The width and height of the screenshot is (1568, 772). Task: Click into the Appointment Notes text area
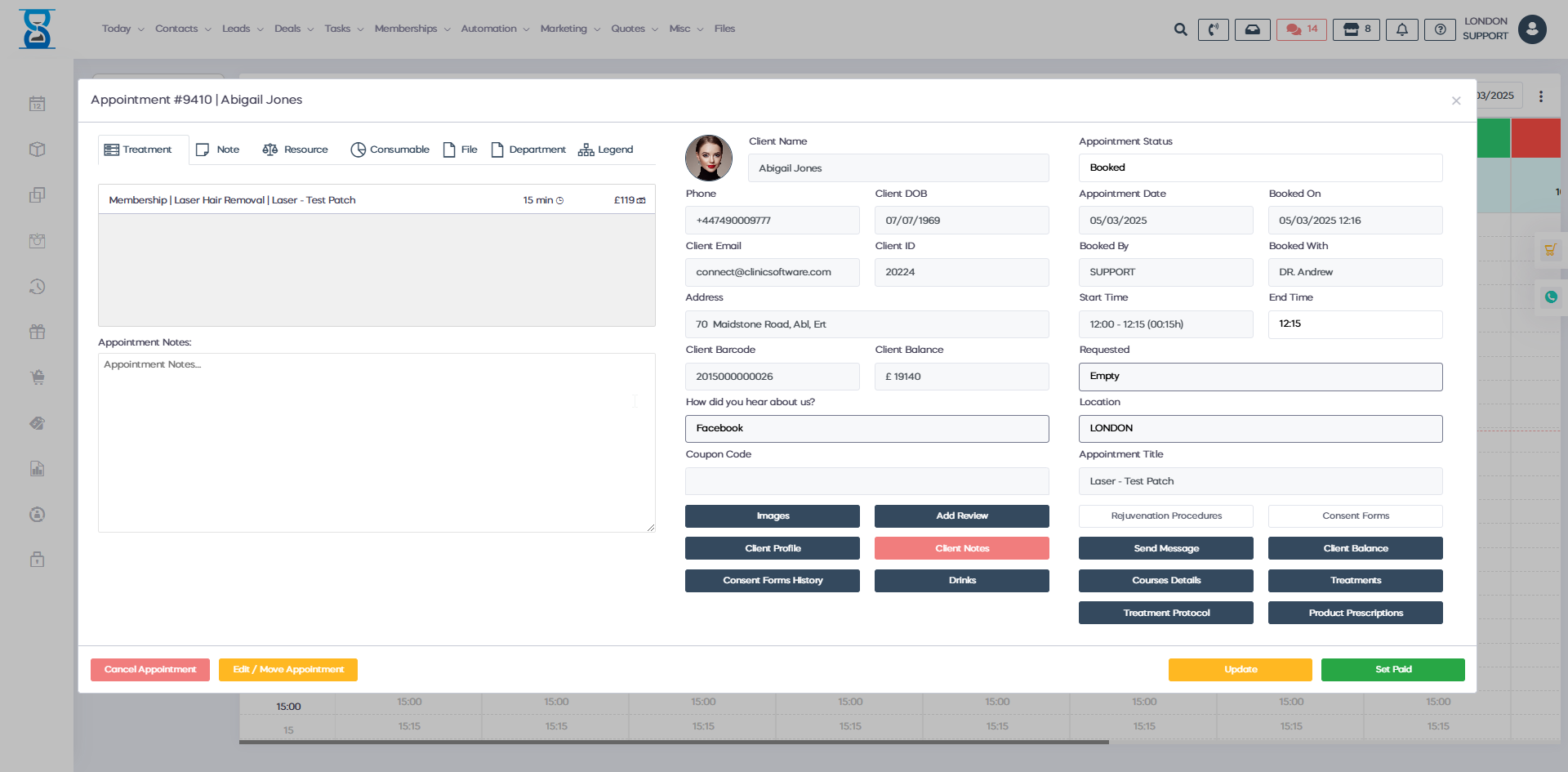pos(376,443)
